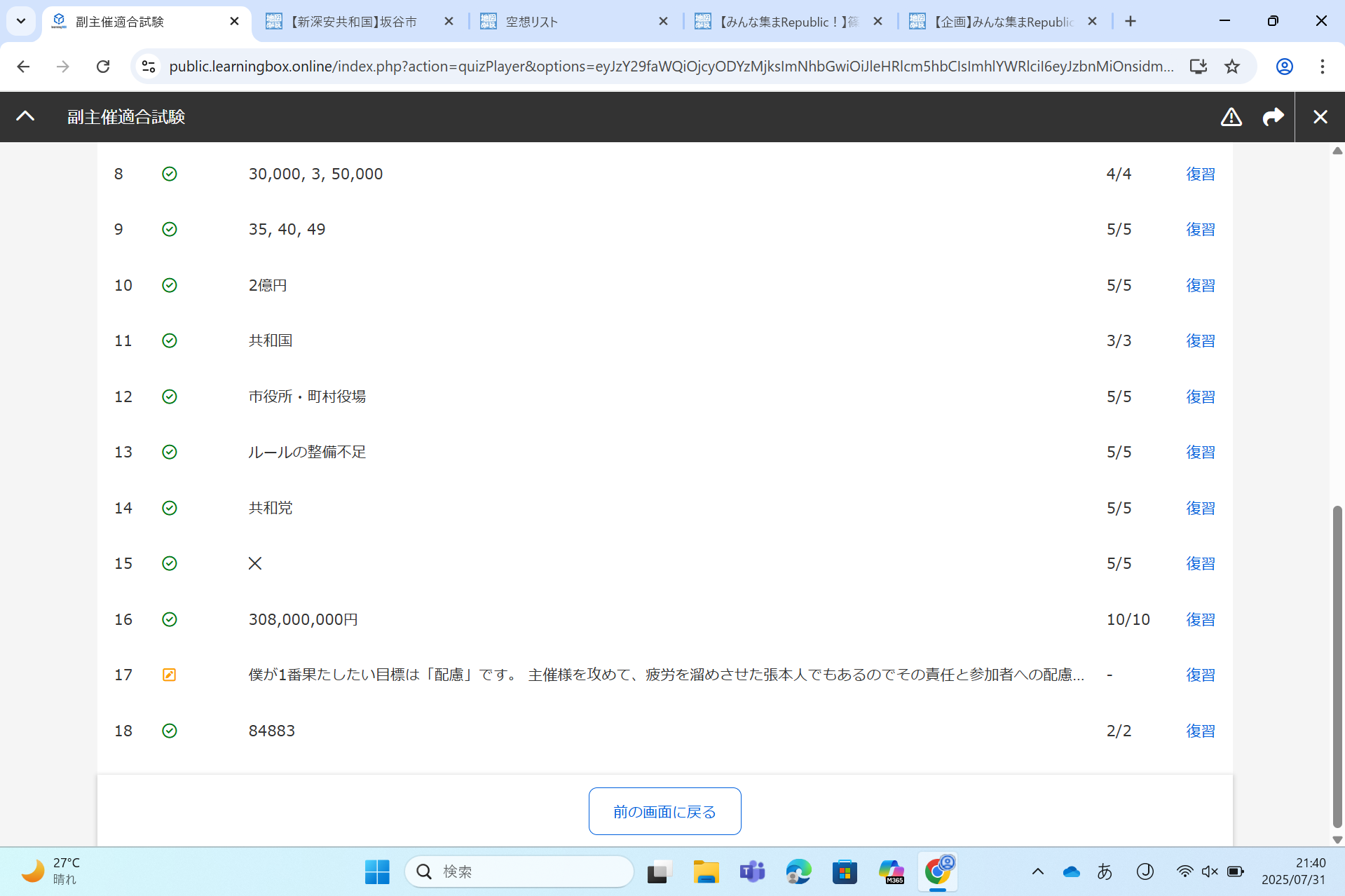Click the warning triangle report icon
The image size is (1345, 896).
(x=1231, y=117)
